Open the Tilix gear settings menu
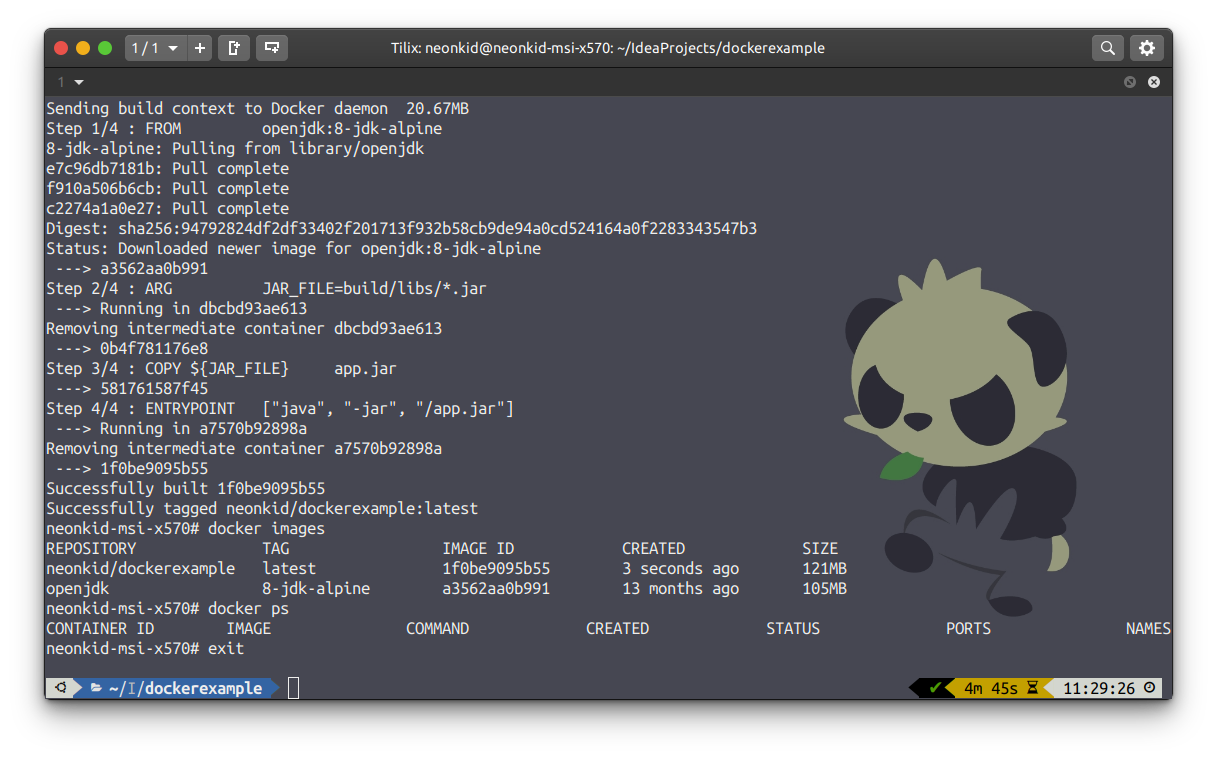This screenshot has width=1217, height=760. [1147, 47]
